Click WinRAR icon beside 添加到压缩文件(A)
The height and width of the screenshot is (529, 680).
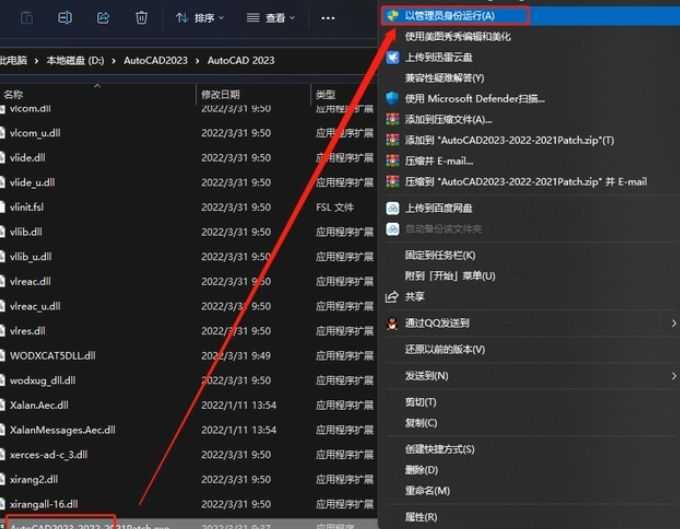(393, 119)
